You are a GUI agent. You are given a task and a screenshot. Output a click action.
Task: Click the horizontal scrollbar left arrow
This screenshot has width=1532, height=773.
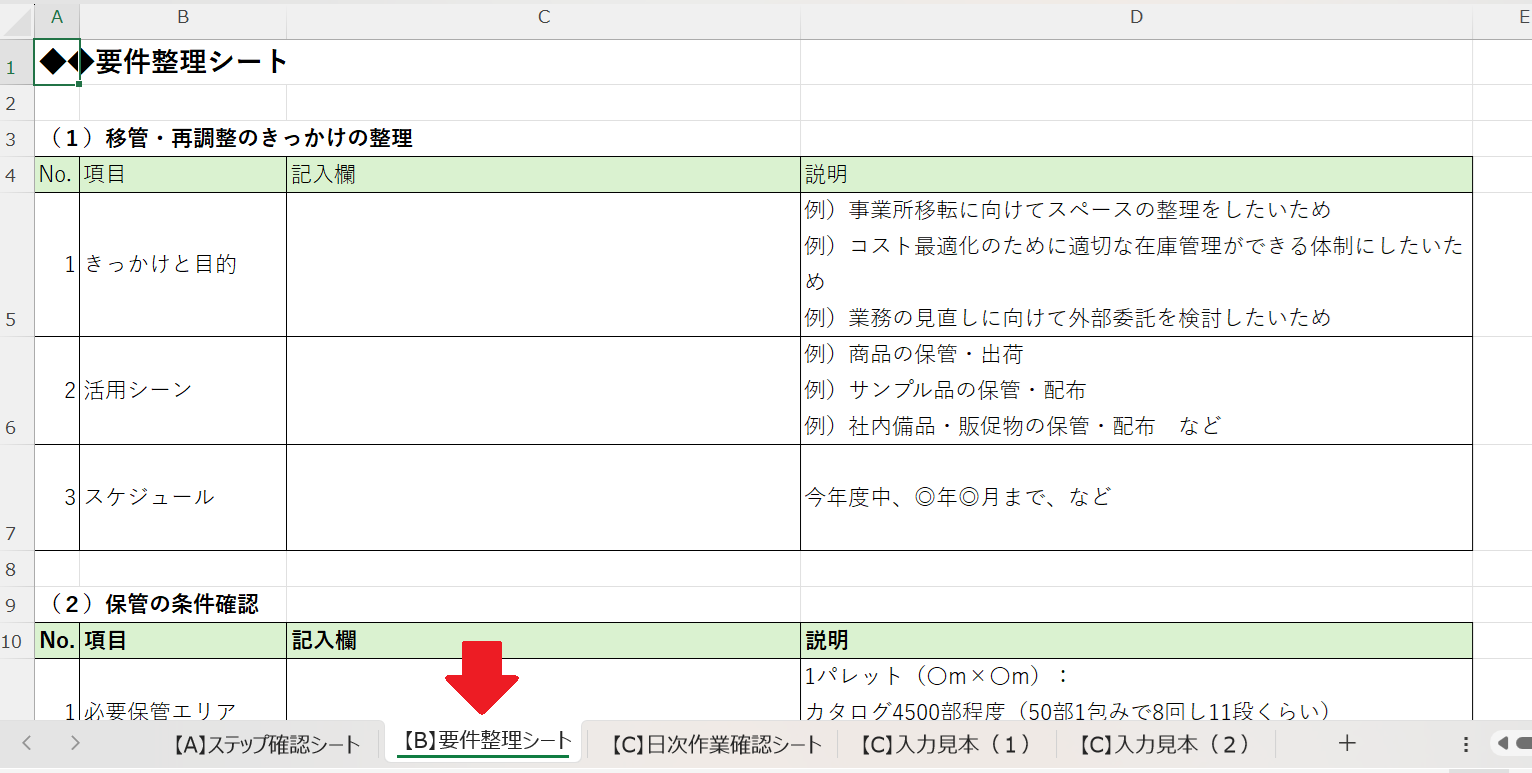(x=1503, y=743)
